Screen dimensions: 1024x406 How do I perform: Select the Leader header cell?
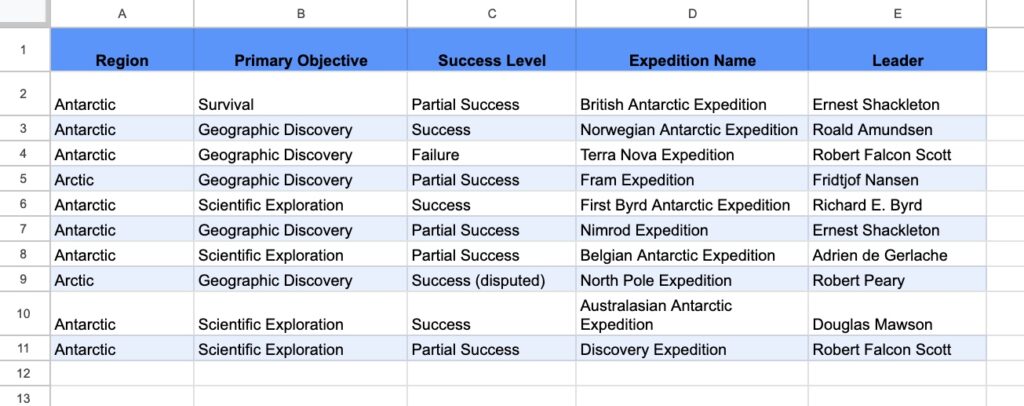897,60
